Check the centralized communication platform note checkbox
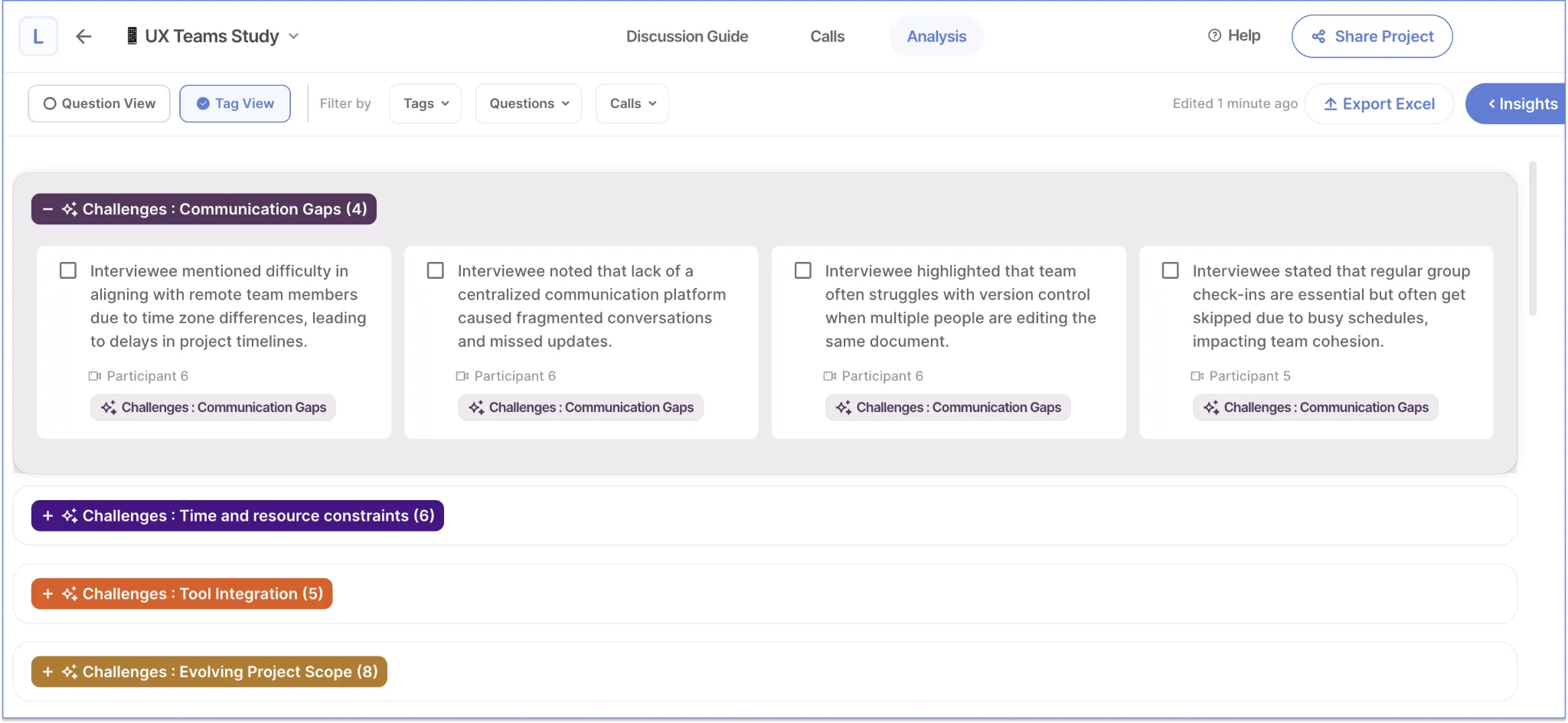This screenshot has height=723, width=1568. 436,270
